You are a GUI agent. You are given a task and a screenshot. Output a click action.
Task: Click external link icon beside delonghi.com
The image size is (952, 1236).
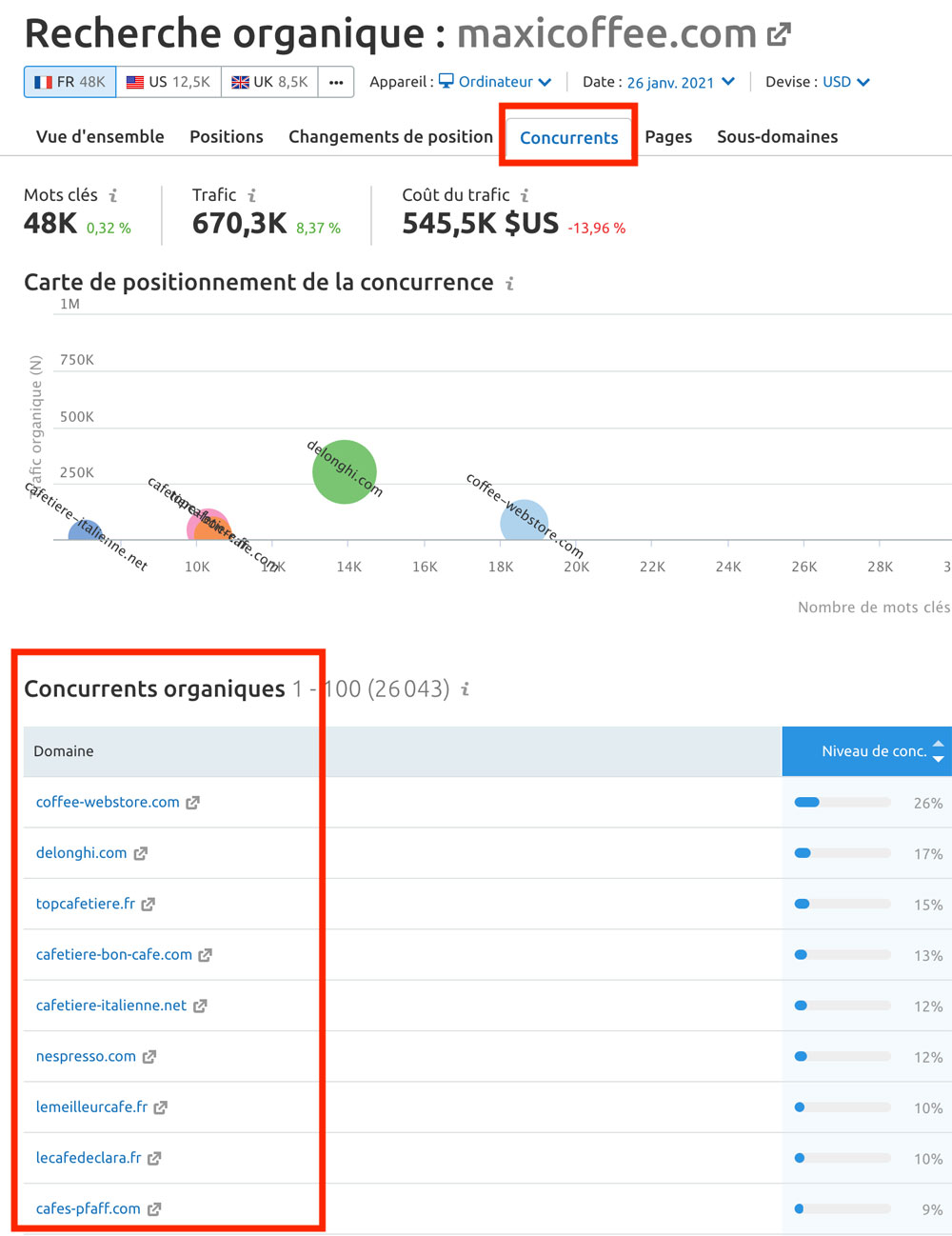[140, 853]
